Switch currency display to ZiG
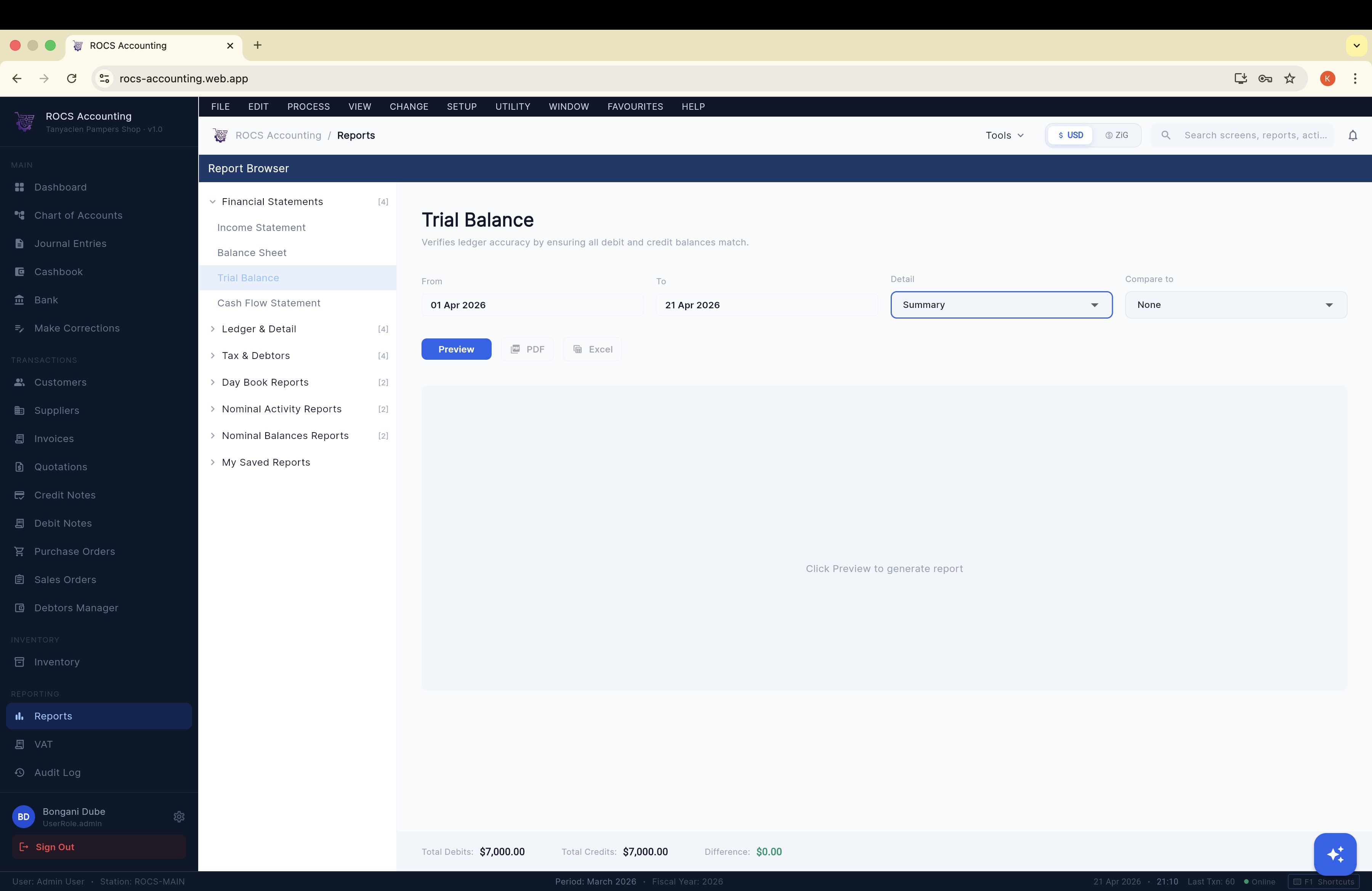The image size is (1372, 891). click(1116, 135)
